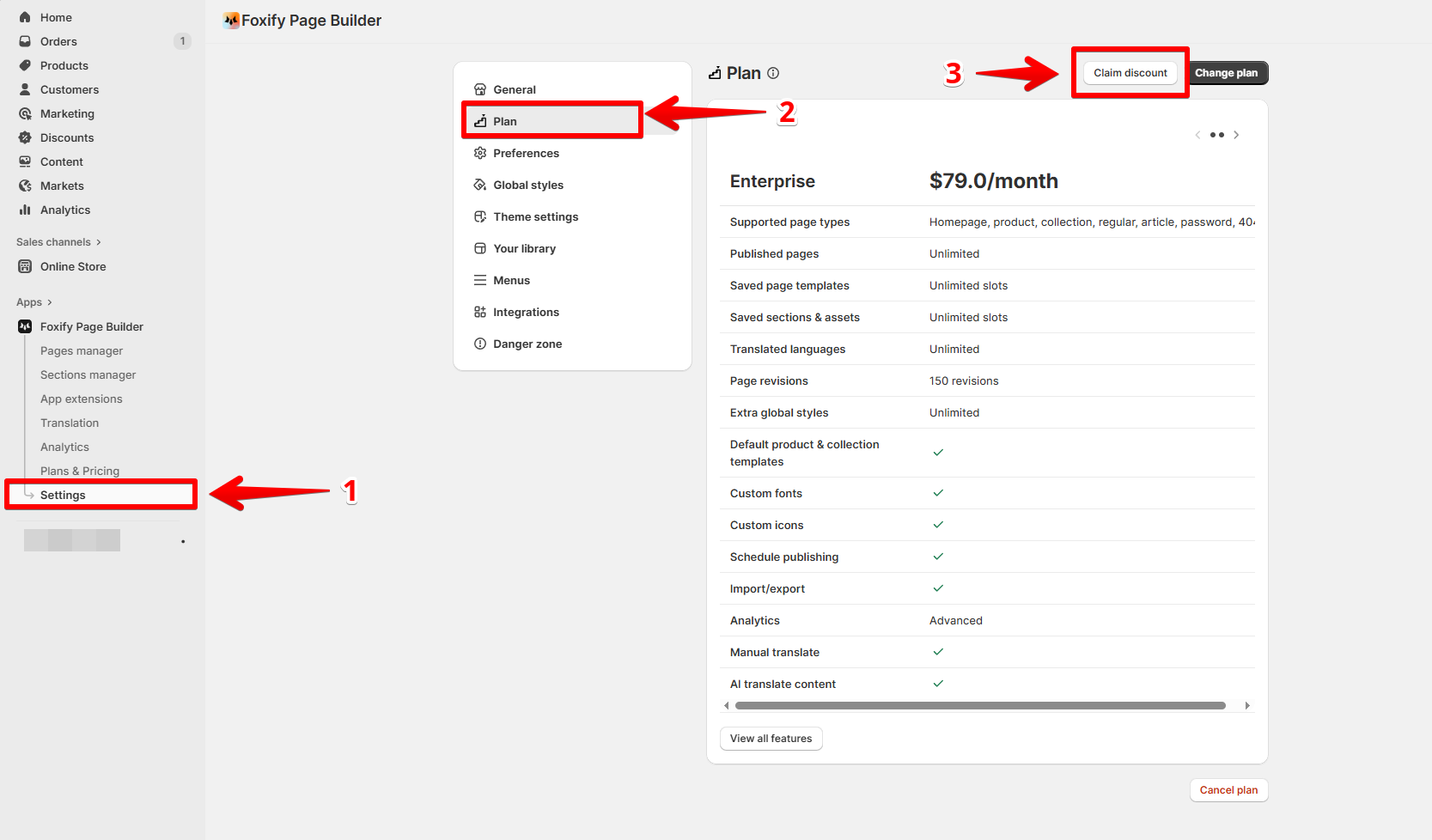
Task: Click the View all features button
Action: [x=771, y=739]
